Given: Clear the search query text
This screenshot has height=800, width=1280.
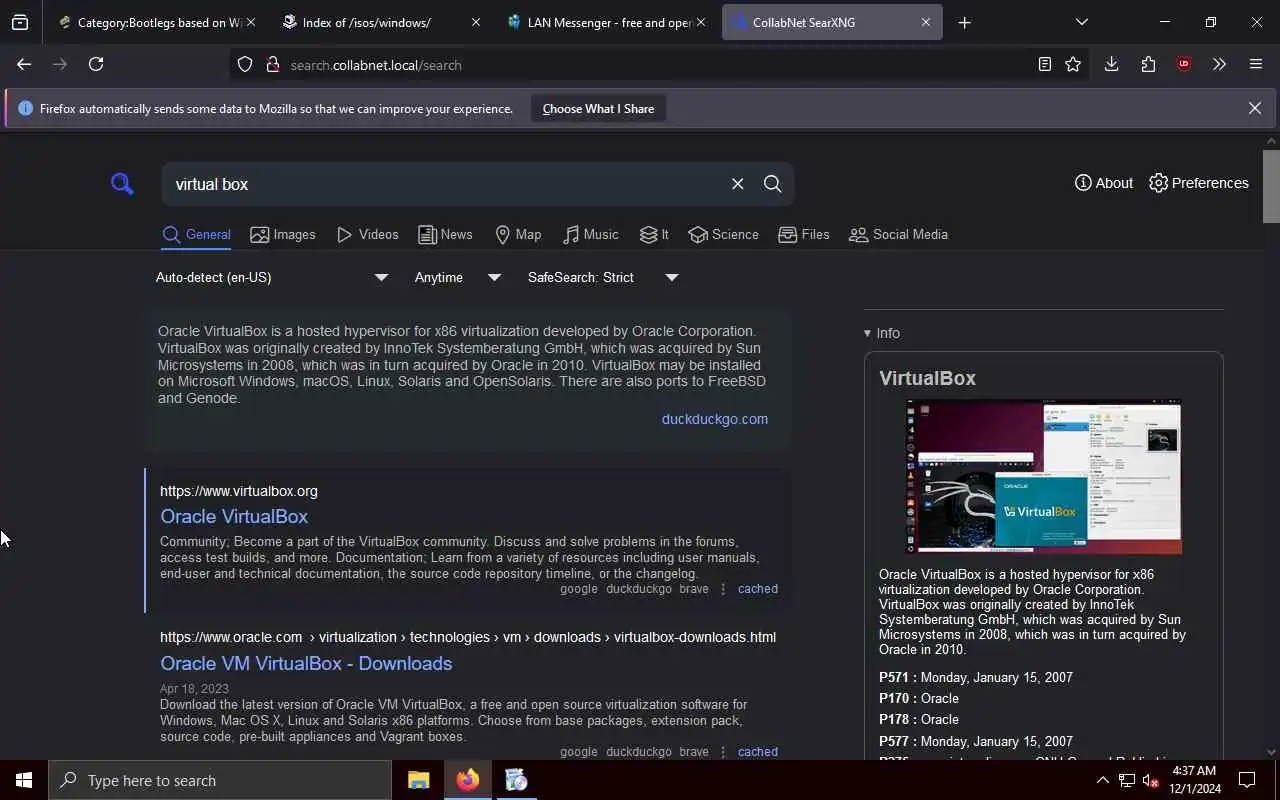Looking at the screenshot, I should [737, 184].
